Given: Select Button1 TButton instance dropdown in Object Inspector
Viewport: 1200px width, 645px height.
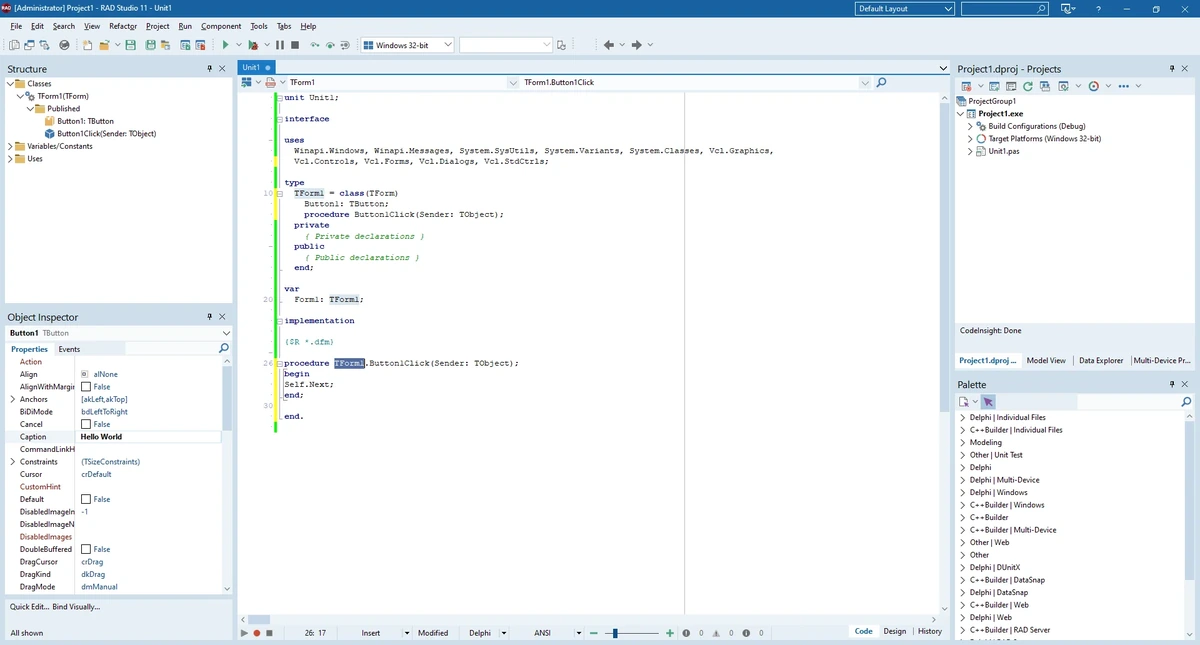Looking at the screenshot, I should [x=119, y=332].
